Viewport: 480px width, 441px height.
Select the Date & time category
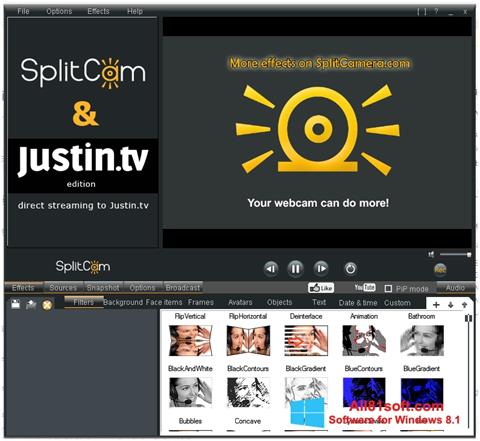click(x=358, y=303)
